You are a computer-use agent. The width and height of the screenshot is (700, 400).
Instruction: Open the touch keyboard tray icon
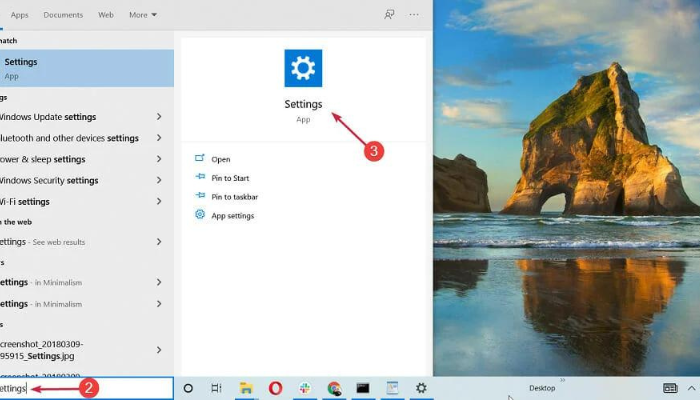tap(670, 388)
